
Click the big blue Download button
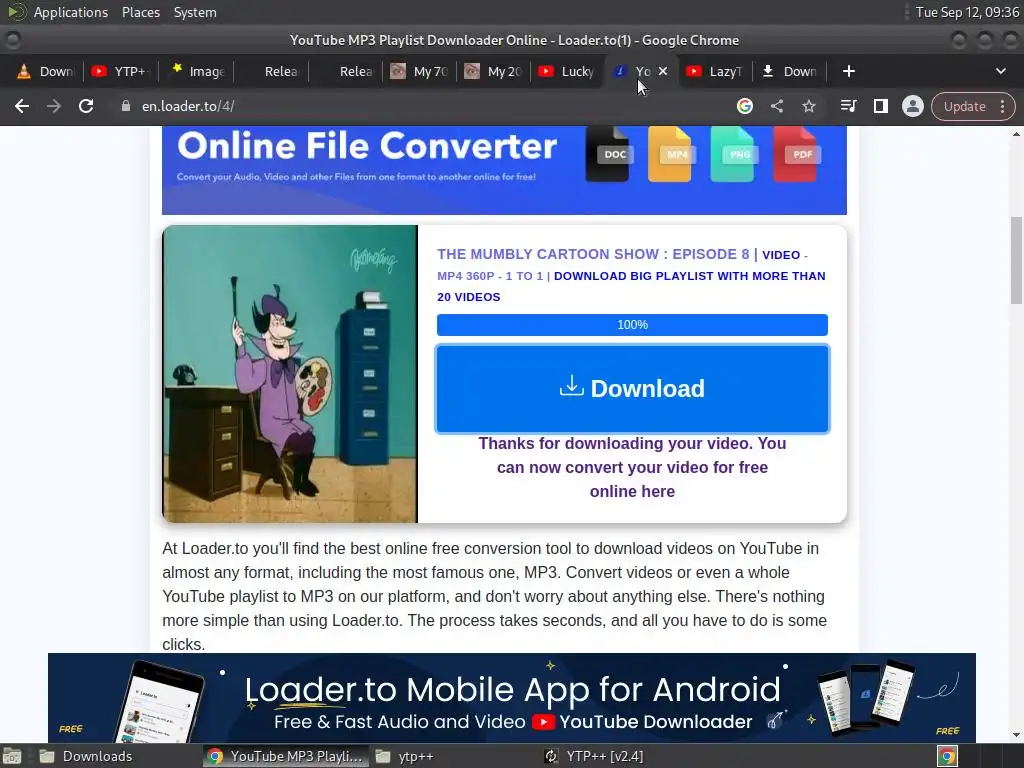[x=632, y=389]
